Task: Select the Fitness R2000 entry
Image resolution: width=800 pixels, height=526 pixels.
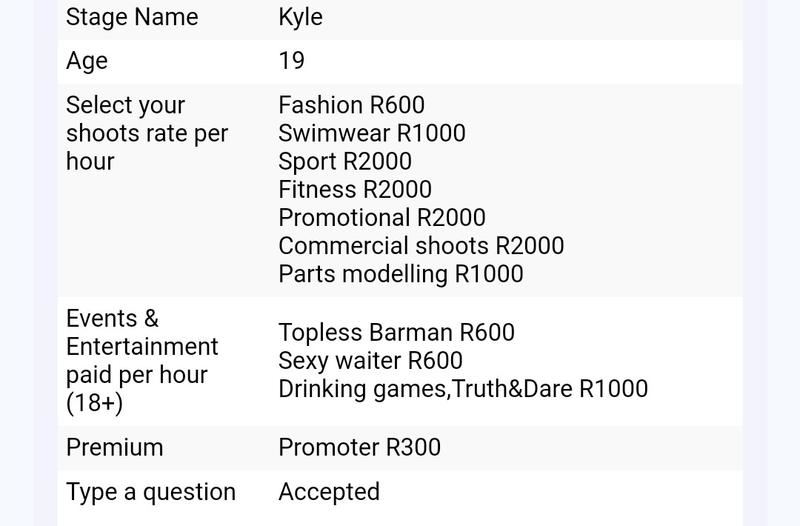Action: click(x=355, y=189)
